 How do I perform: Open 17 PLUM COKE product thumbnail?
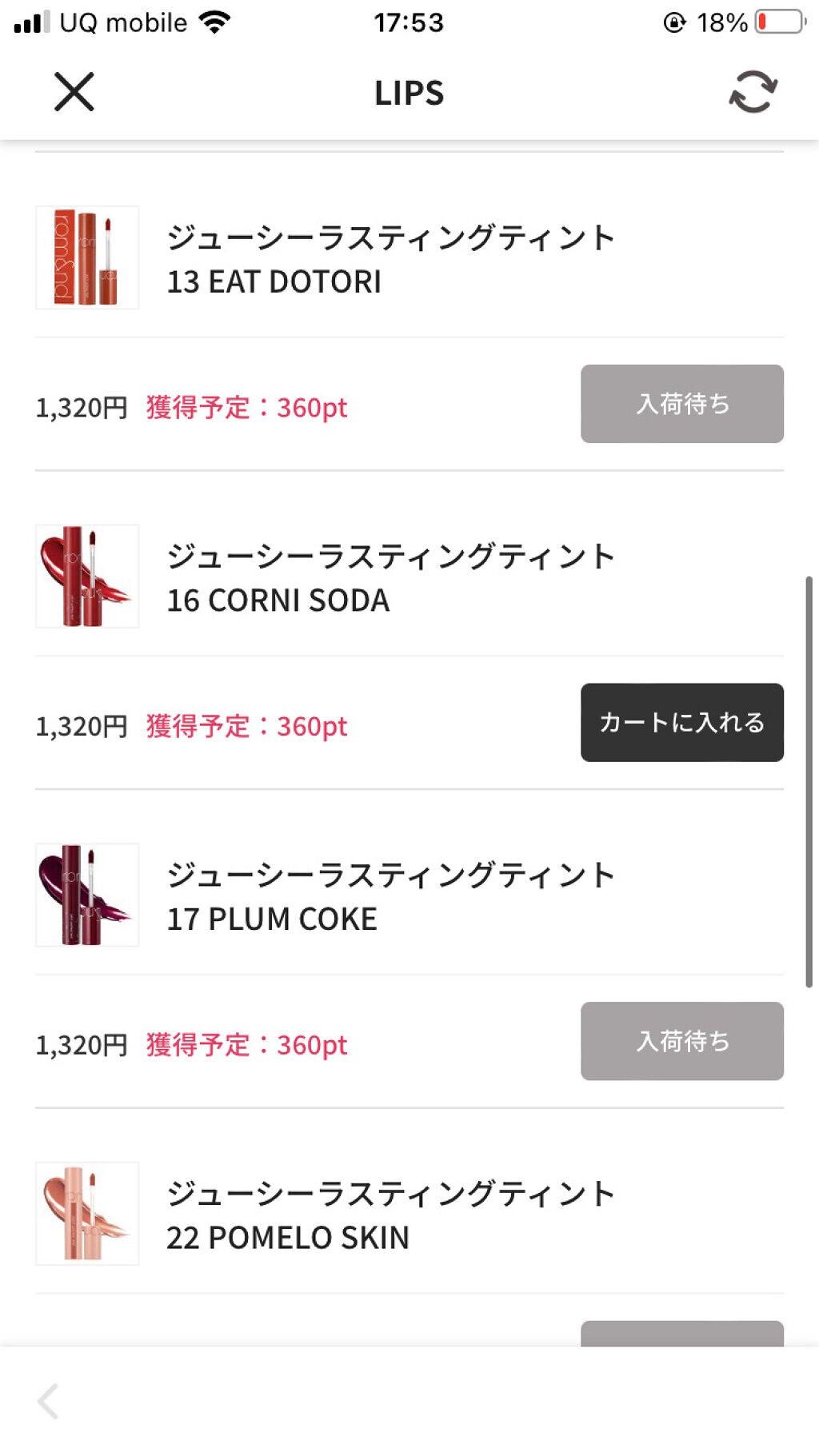click(87, 895)
